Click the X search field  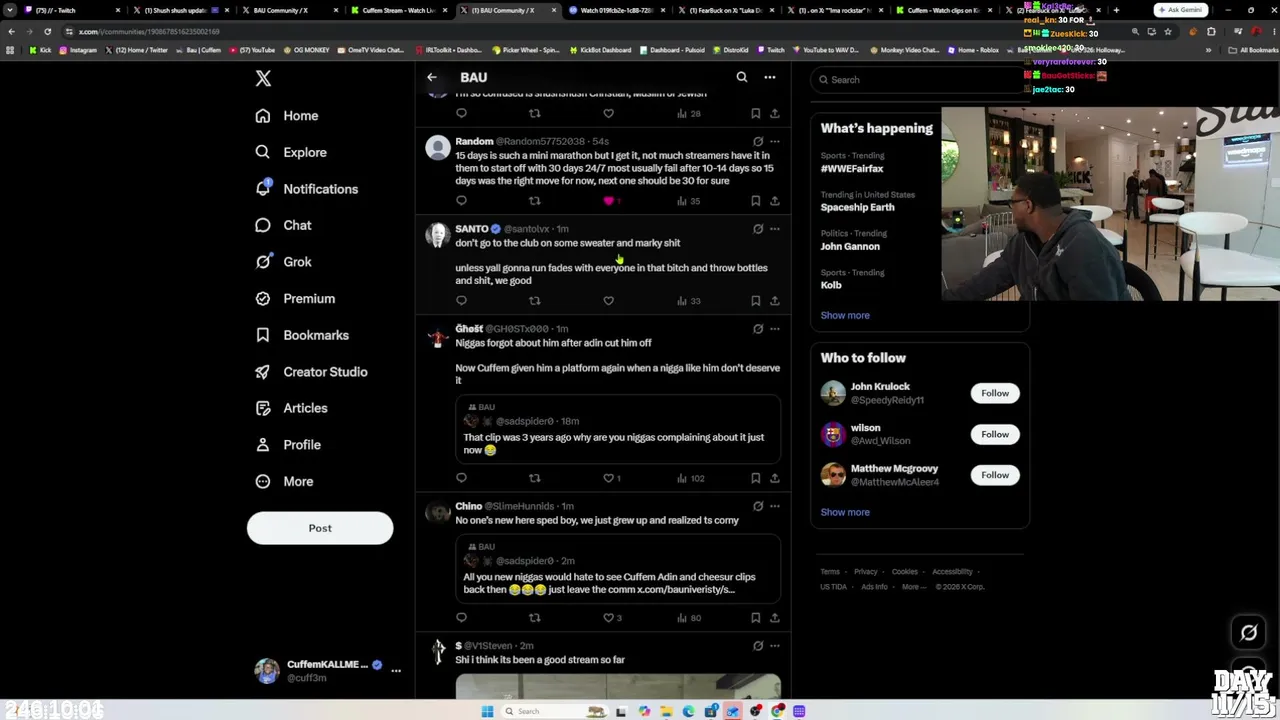(918, 80)
